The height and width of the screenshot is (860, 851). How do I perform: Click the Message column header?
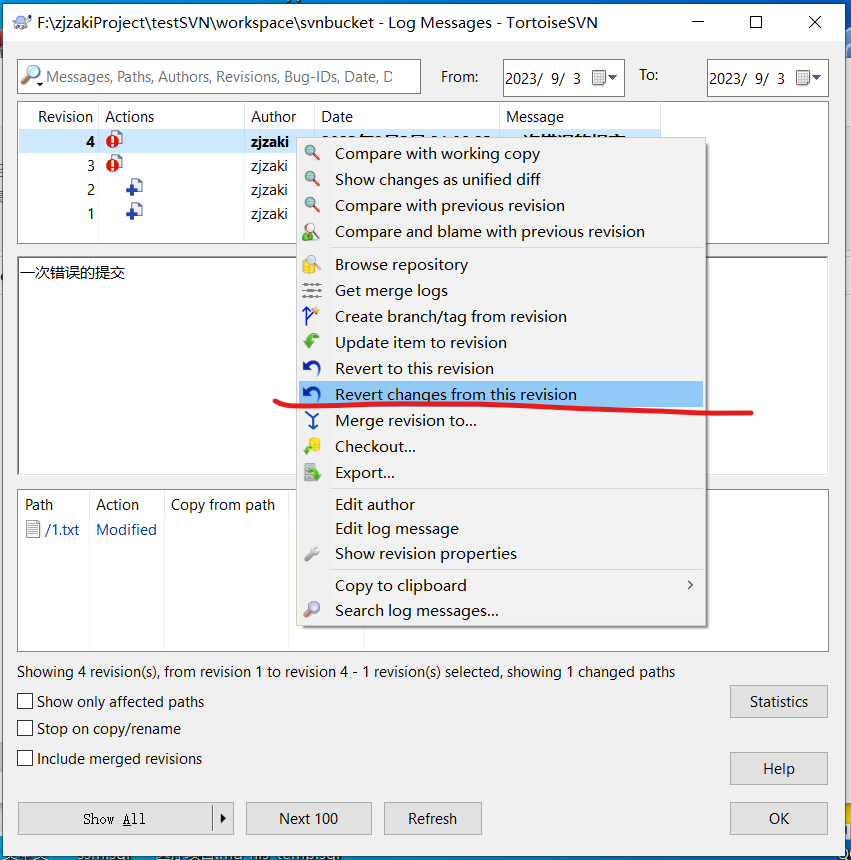point(580,117)
